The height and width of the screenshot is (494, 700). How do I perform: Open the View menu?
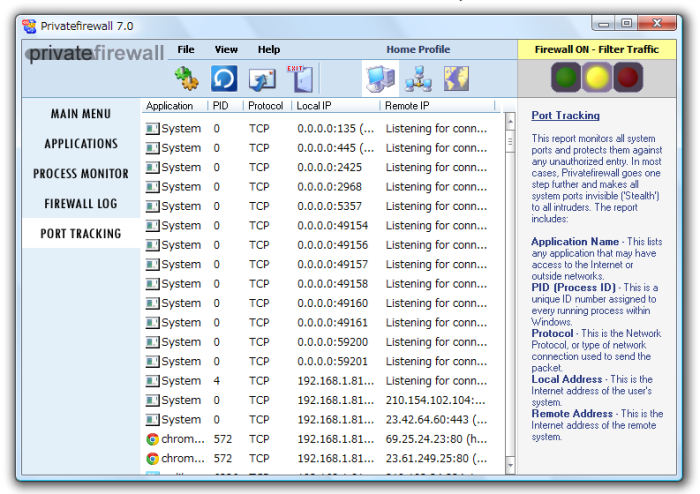click(226, 50)
